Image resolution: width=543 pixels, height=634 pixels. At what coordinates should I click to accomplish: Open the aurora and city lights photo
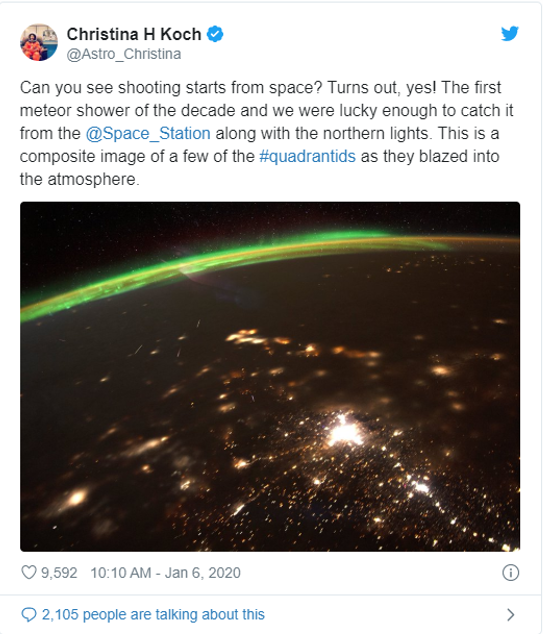point(270,376)
